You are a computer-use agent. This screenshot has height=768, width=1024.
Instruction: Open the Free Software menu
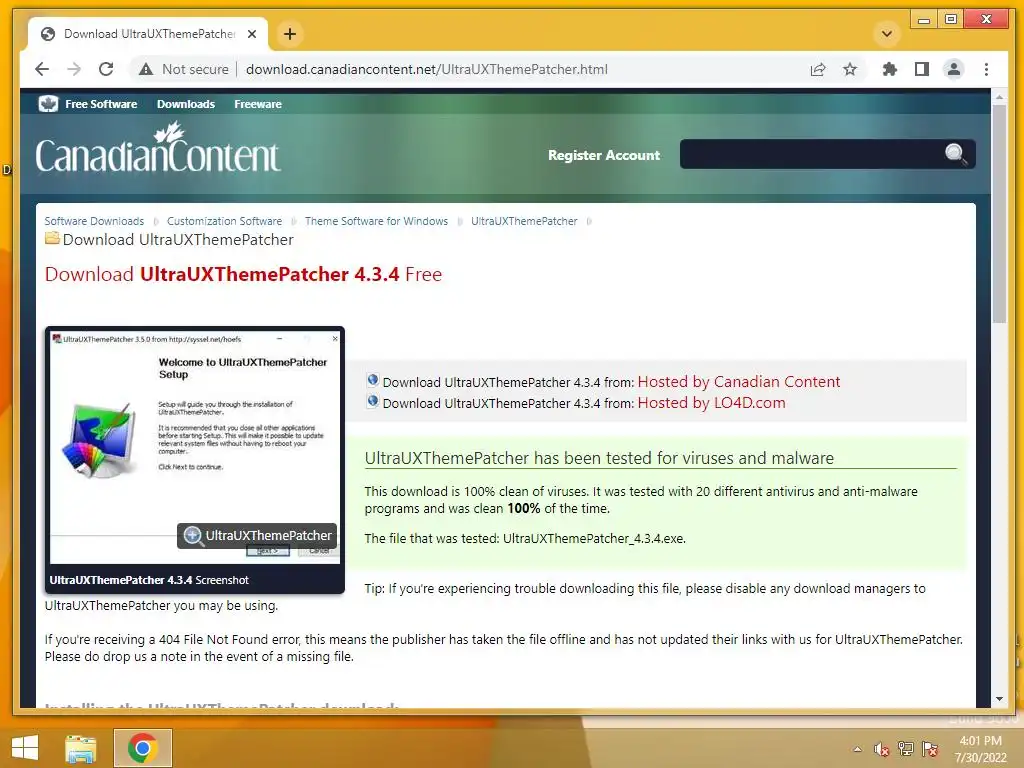[101, 104]
